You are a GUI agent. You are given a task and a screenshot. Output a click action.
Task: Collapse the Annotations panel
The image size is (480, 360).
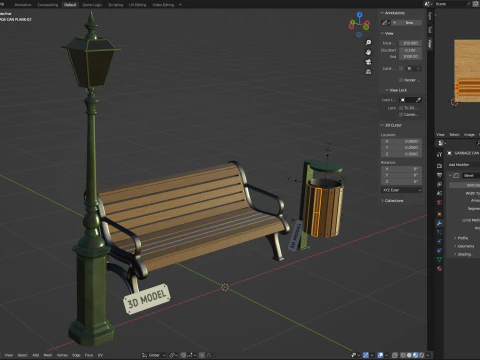382,13
